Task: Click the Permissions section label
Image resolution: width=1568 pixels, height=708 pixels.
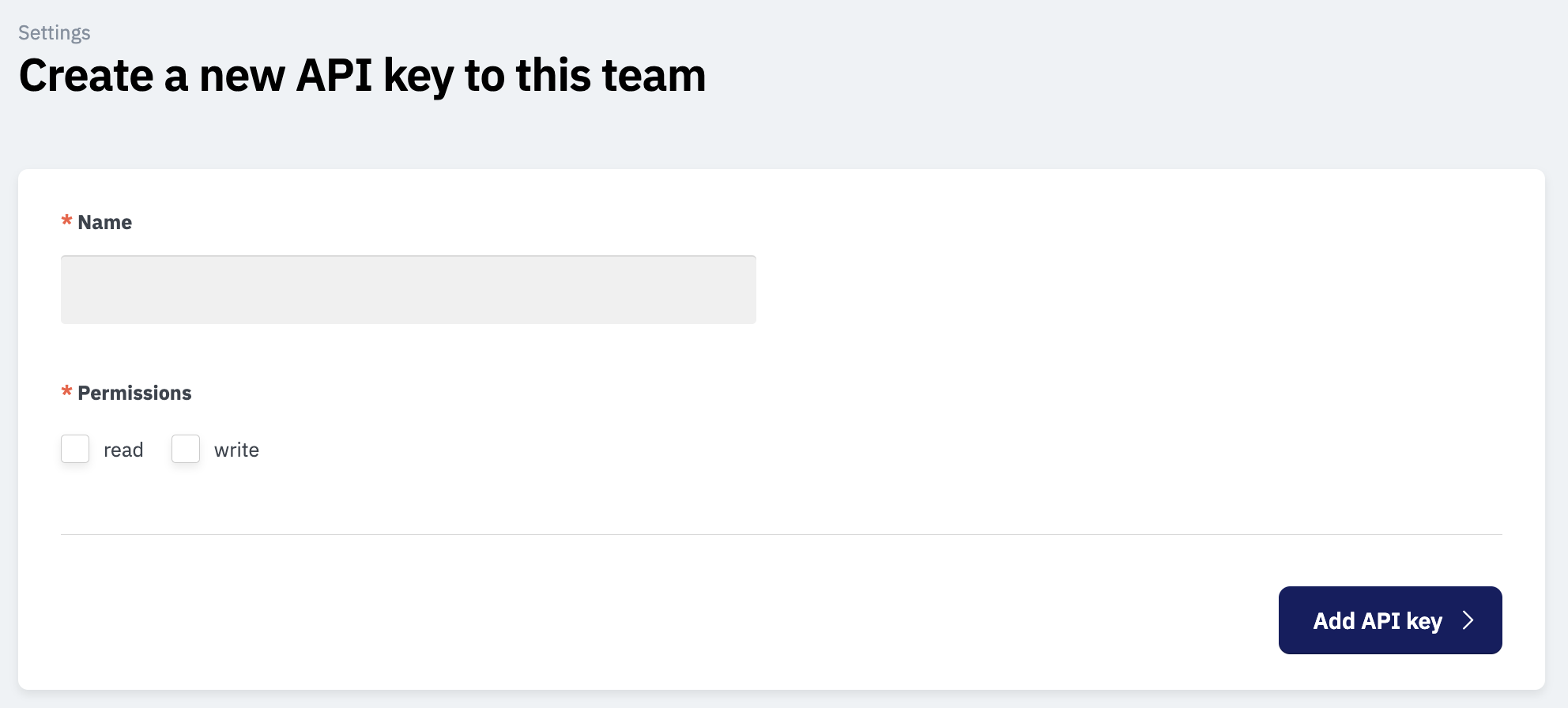Action: [x=134, y=394]
